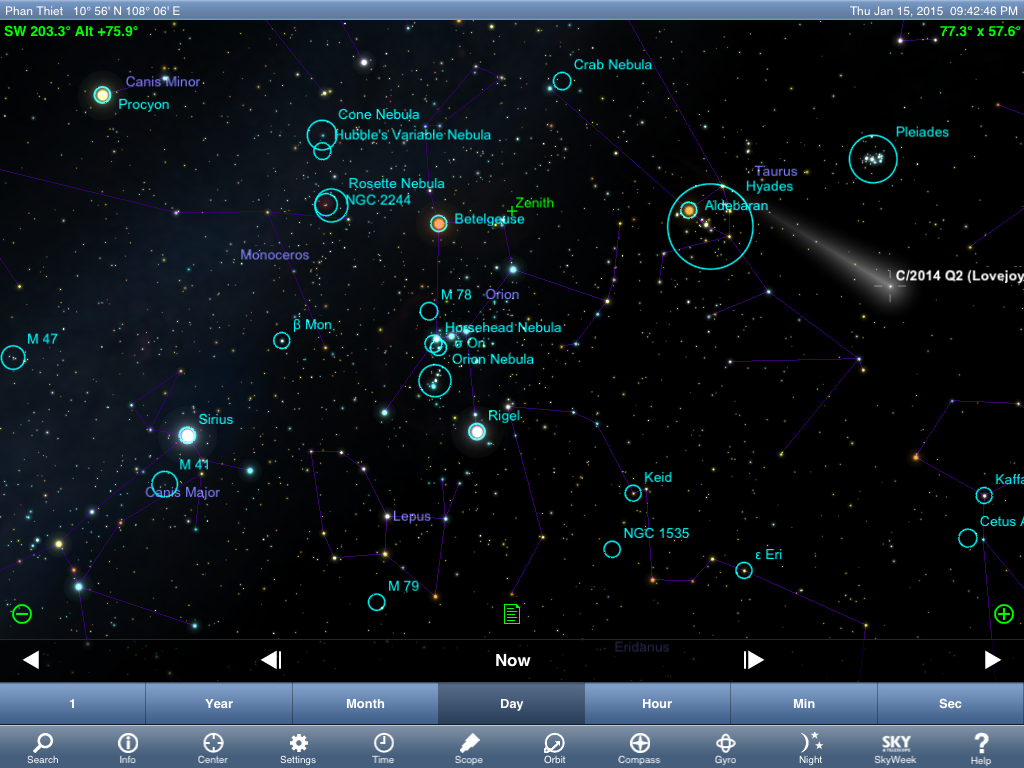Toggle Gyro motion control
The image size is (1024, 768).
point(725,746)
